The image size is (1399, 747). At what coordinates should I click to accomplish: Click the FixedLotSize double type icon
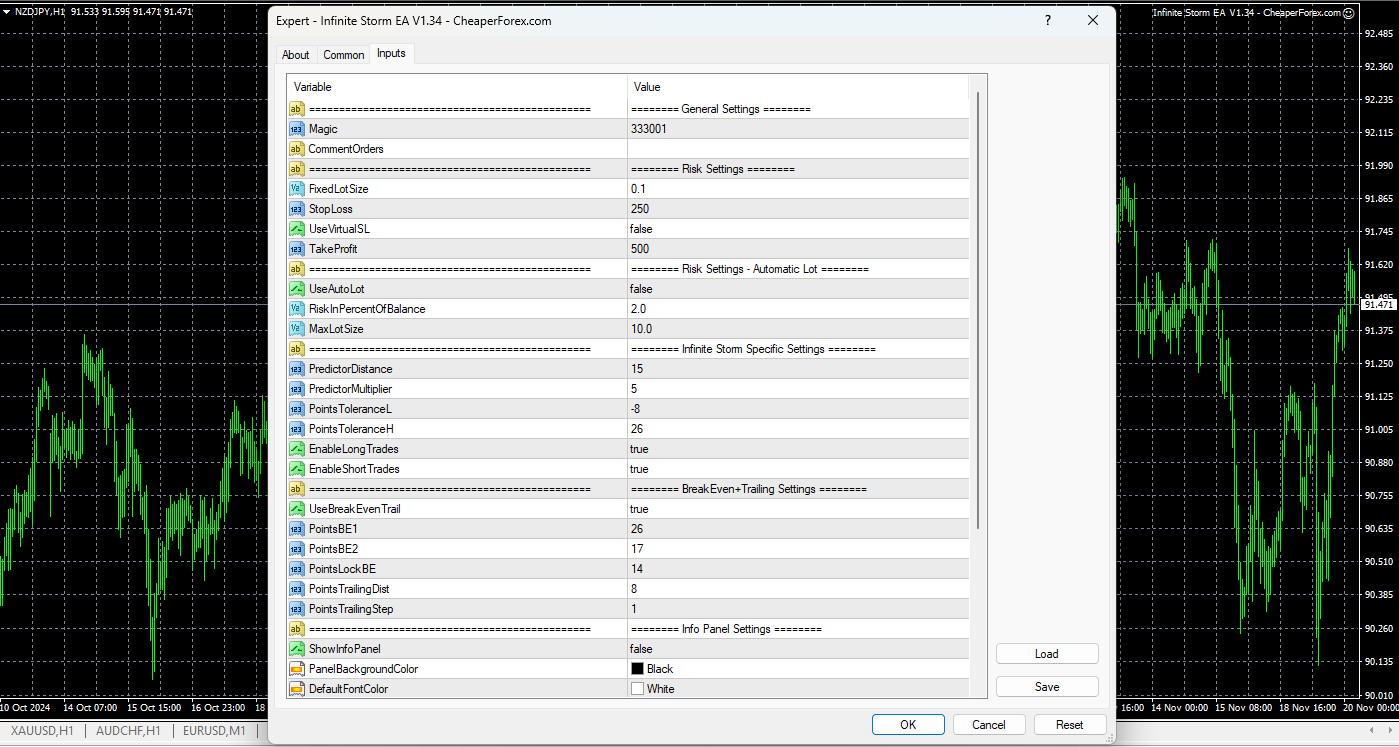point(296,189)
